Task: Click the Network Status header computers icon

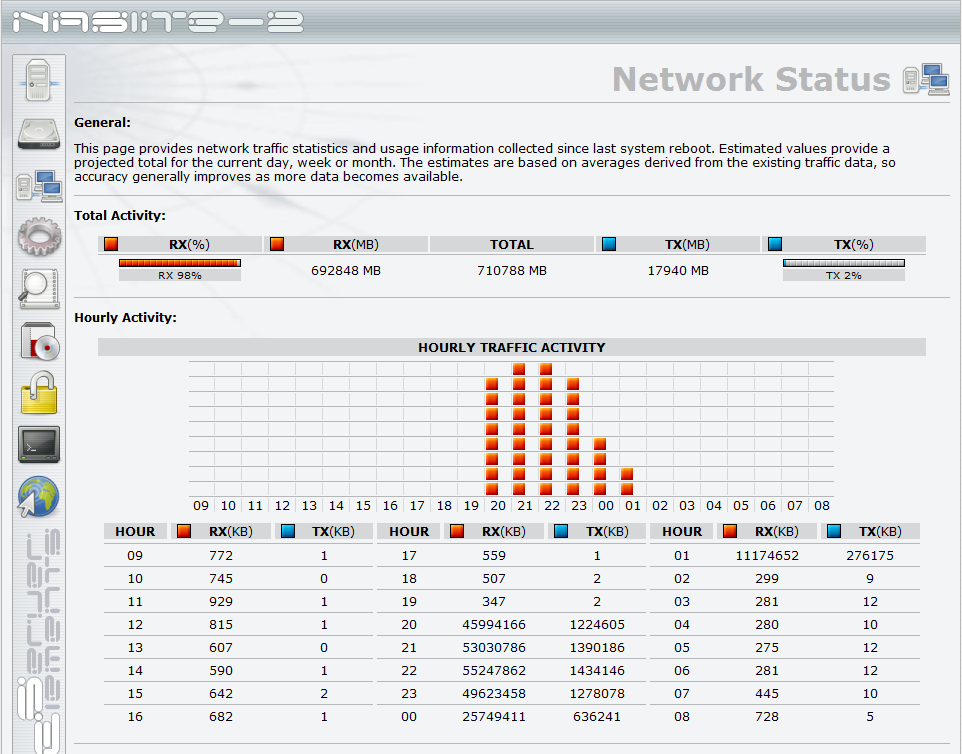Action: coord(925,79)
